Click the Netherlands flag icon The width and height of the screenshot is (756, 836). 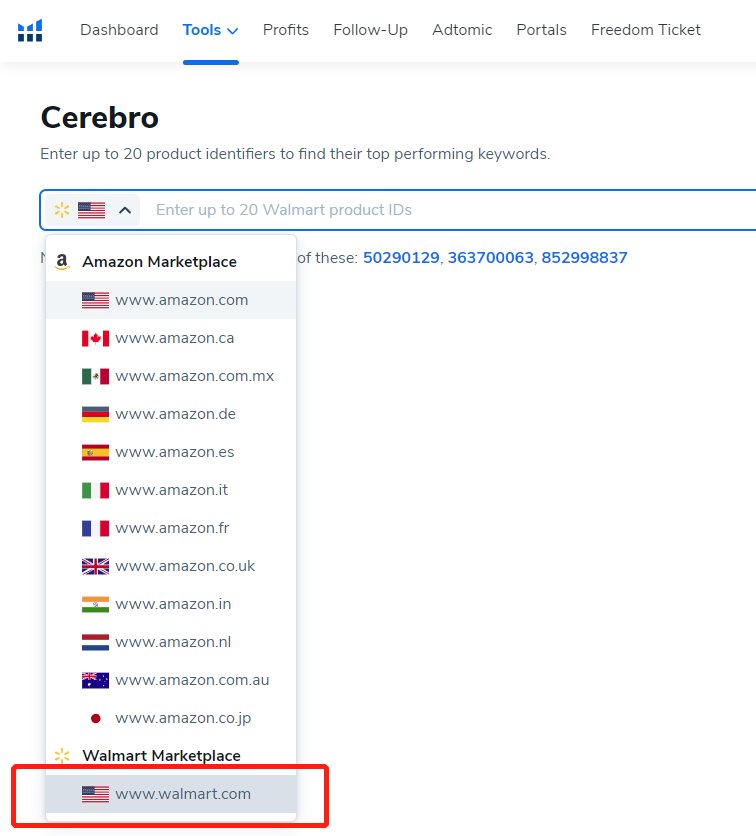(95, 642)
